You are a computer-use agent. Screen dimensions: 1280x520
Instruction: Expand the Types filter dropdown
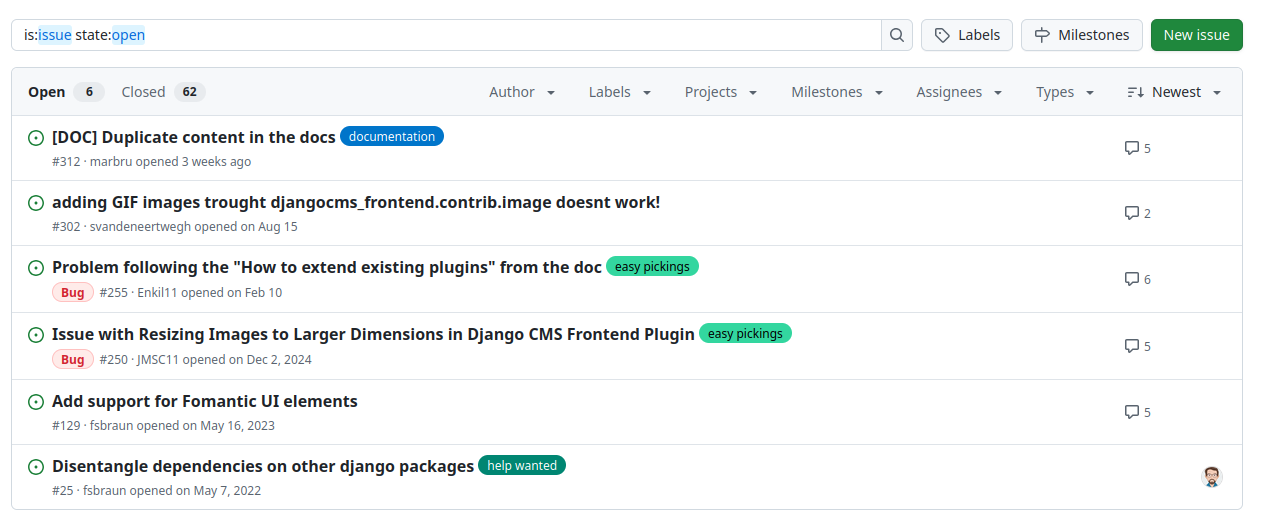click(1065, 92)
